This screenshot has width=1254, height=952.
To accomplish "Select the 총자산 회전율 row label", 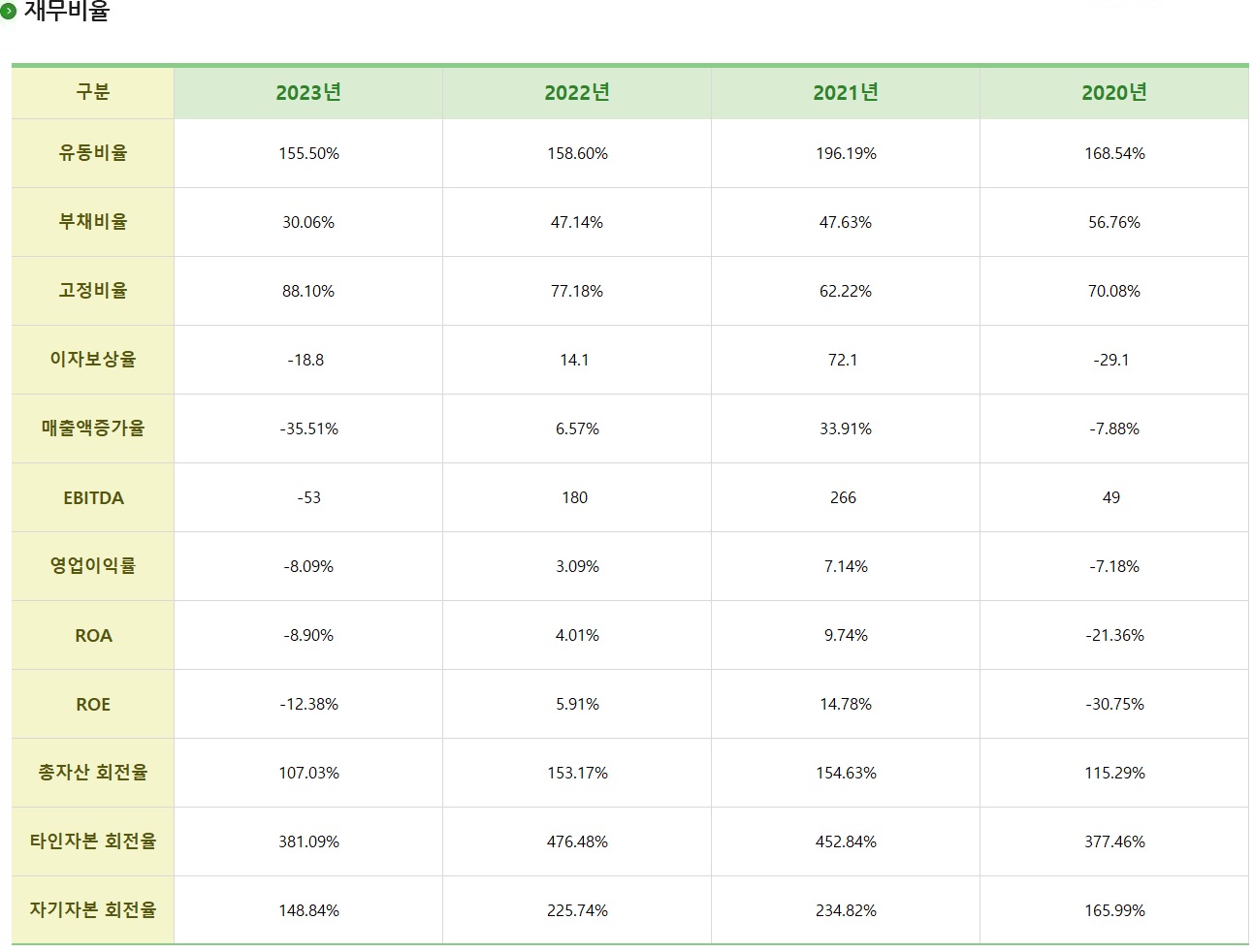I will 93,773.
